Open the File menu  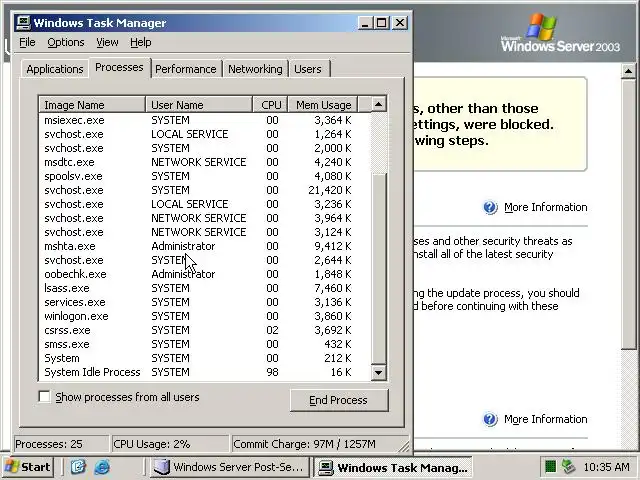pyautogui.click(x=27, y=42)
